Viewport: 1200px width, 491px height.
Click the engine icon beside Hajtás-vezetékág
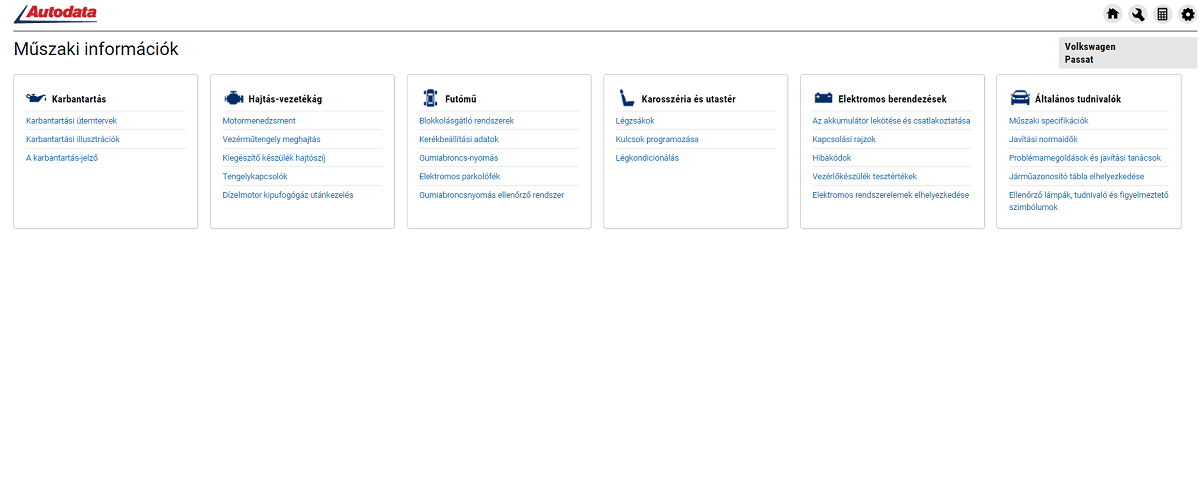tap(233, 98)
